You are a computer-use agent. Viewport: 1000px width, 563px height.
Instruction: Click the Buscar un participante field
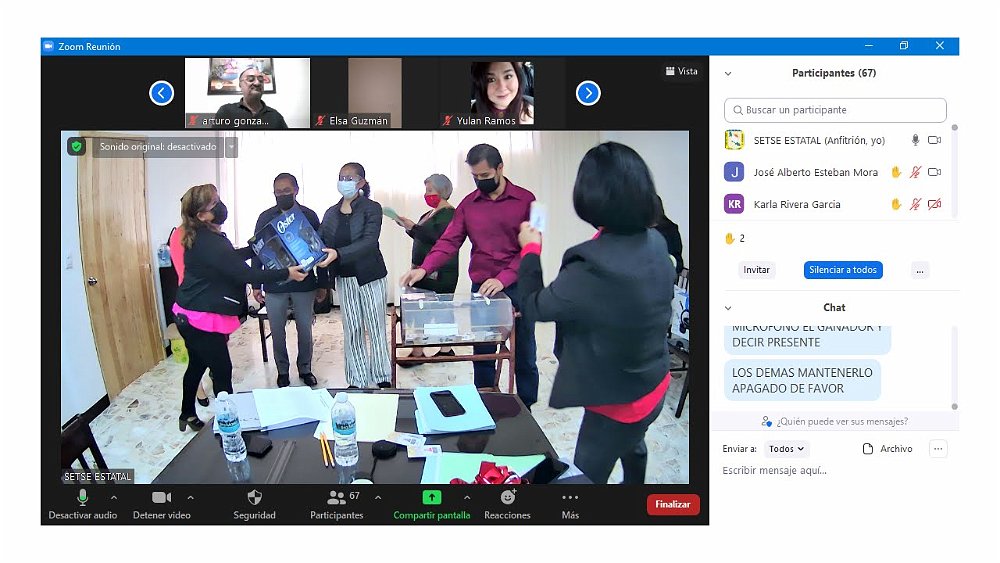point(835,110)
